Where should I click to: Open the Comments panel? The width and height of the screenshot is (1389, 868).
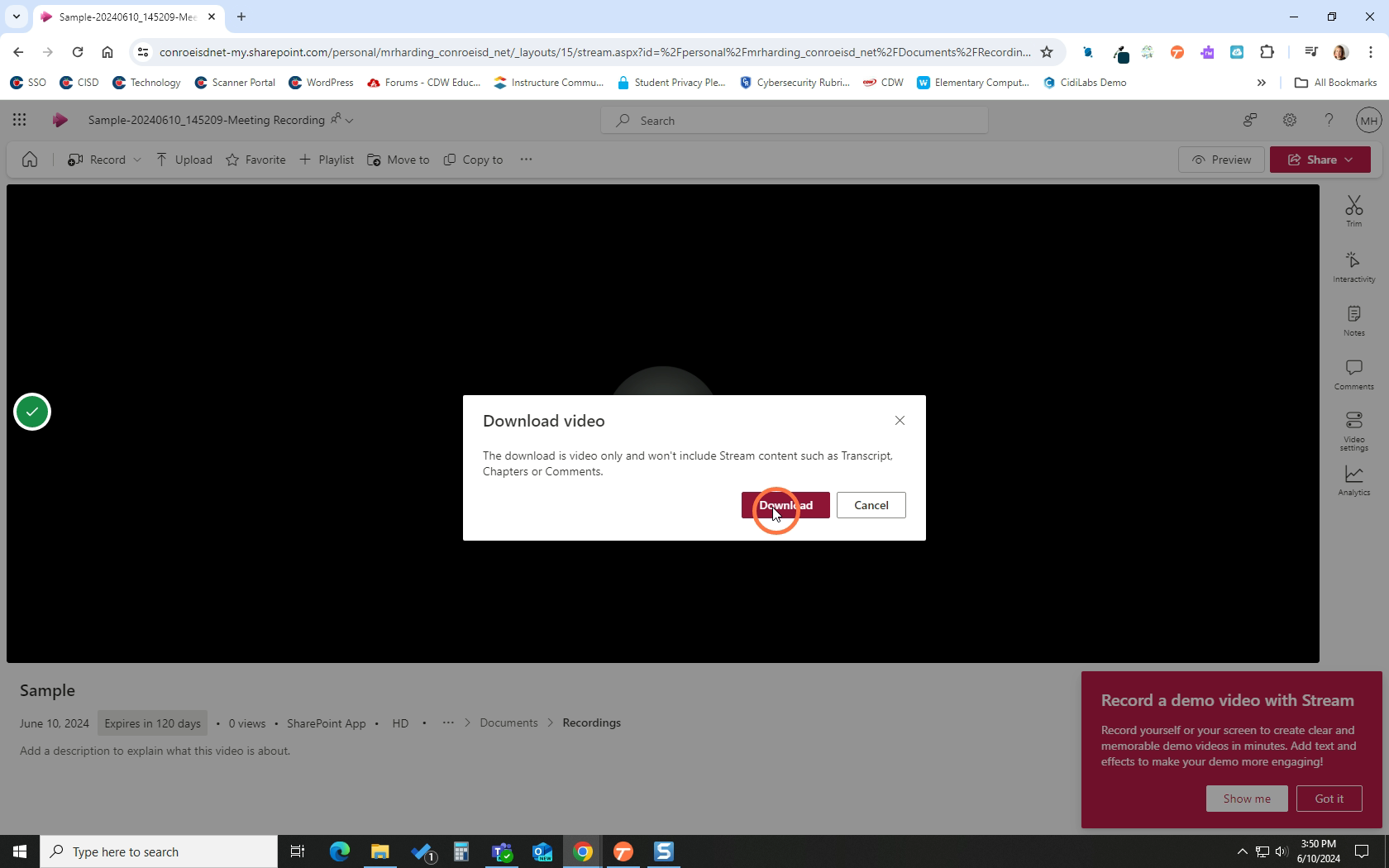(1353, 374)
